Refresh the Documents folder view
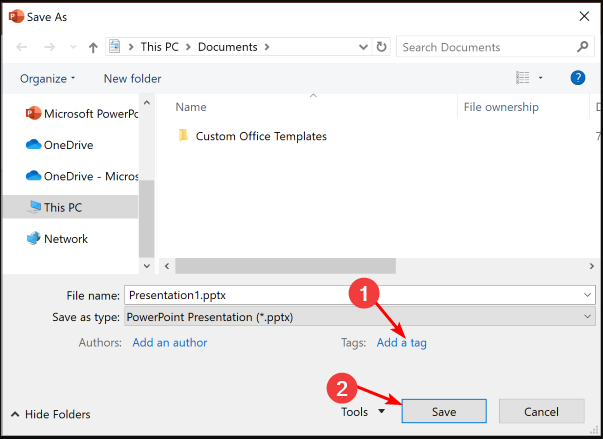603x439 pixels. pyautogui.click(x=381, y=47)
